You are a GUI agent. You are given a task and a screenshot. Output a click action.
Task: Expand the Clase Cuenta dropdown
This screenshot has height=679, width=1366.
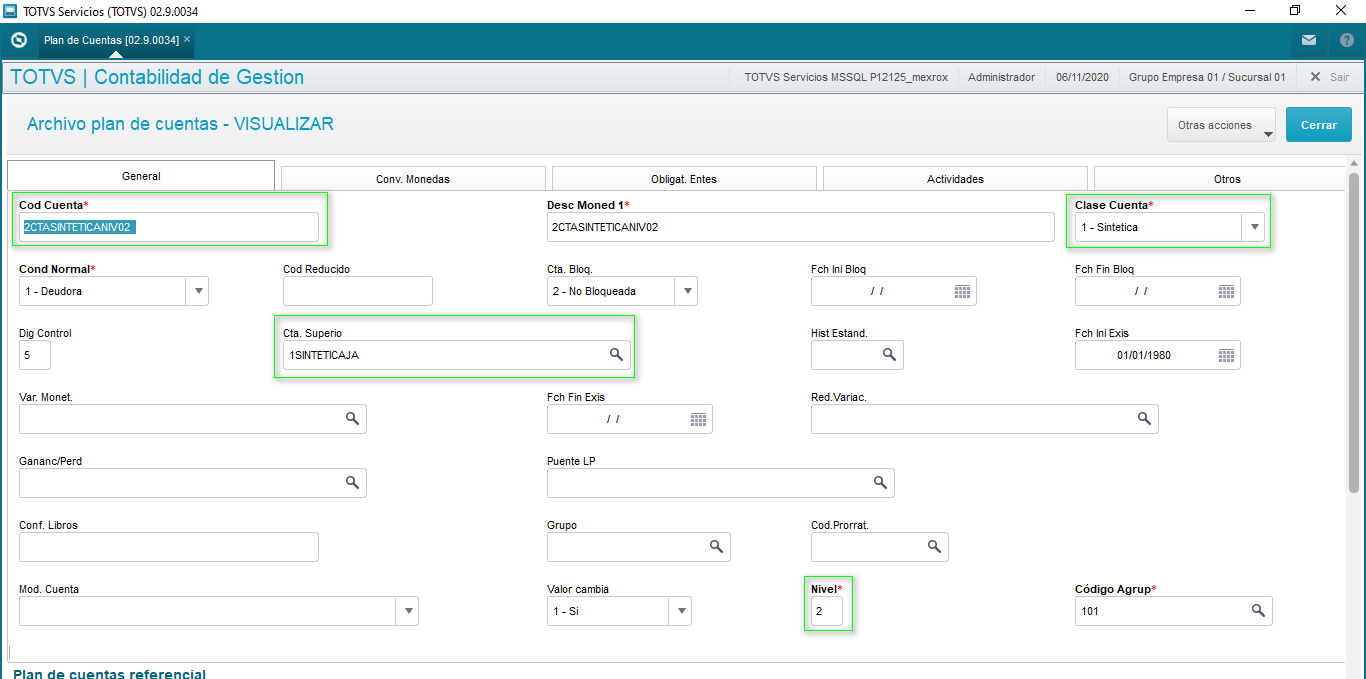point(1254,227)
